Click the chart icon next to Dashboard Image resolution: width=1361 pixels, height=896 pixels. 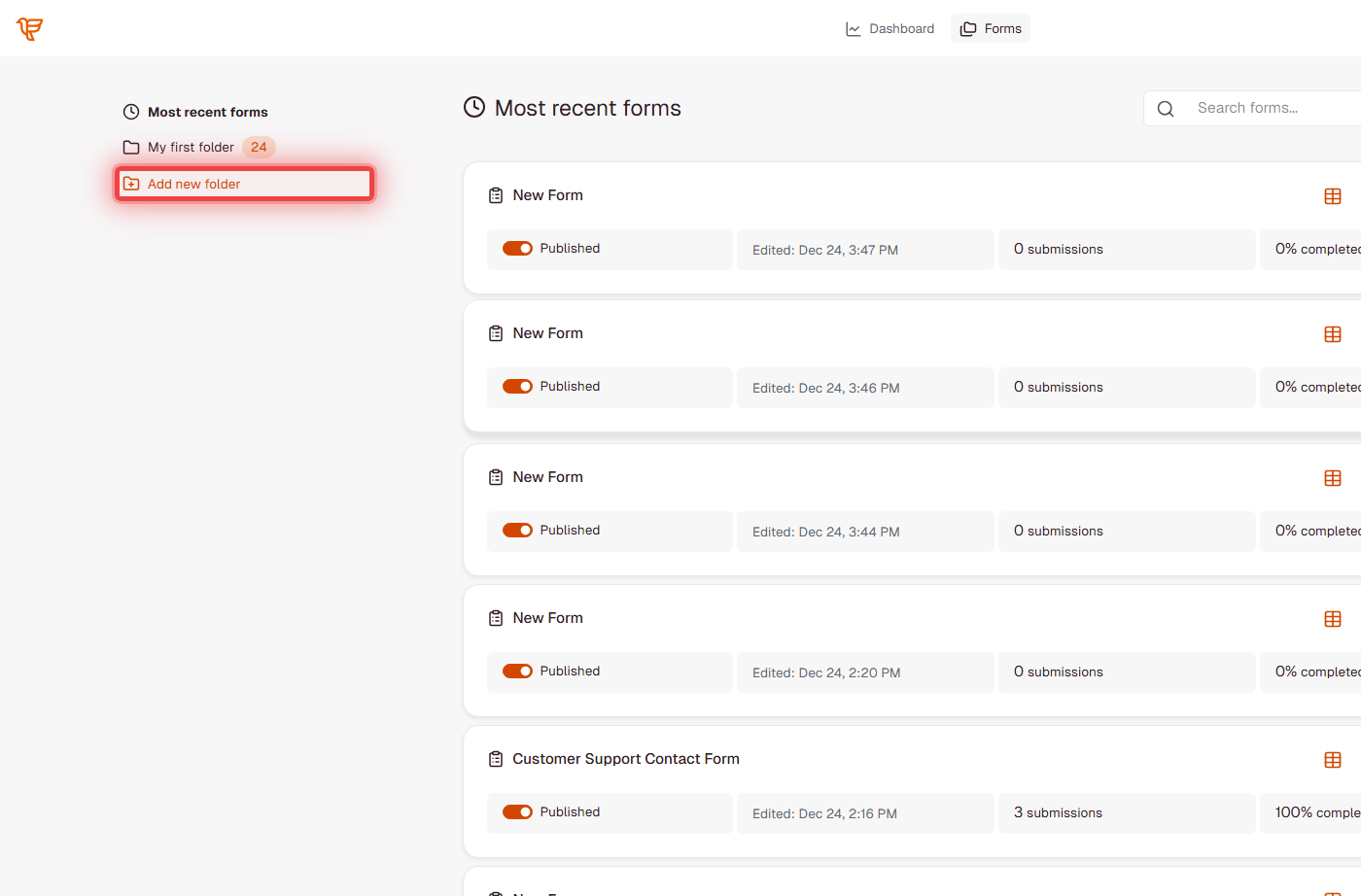[x=852, y=28]
